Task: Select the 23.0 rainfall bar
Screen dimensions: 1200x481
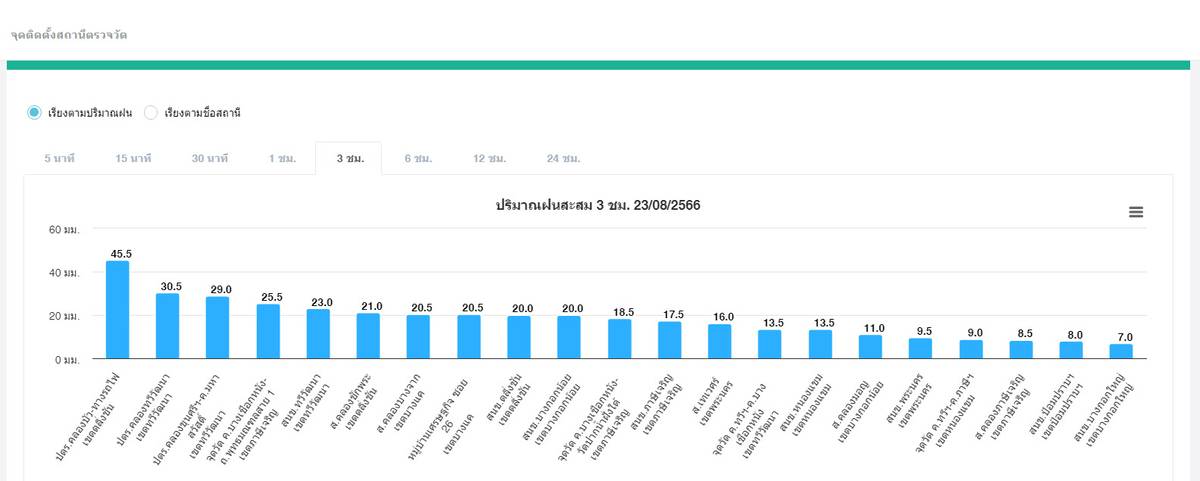Action: tap(318, 334)
